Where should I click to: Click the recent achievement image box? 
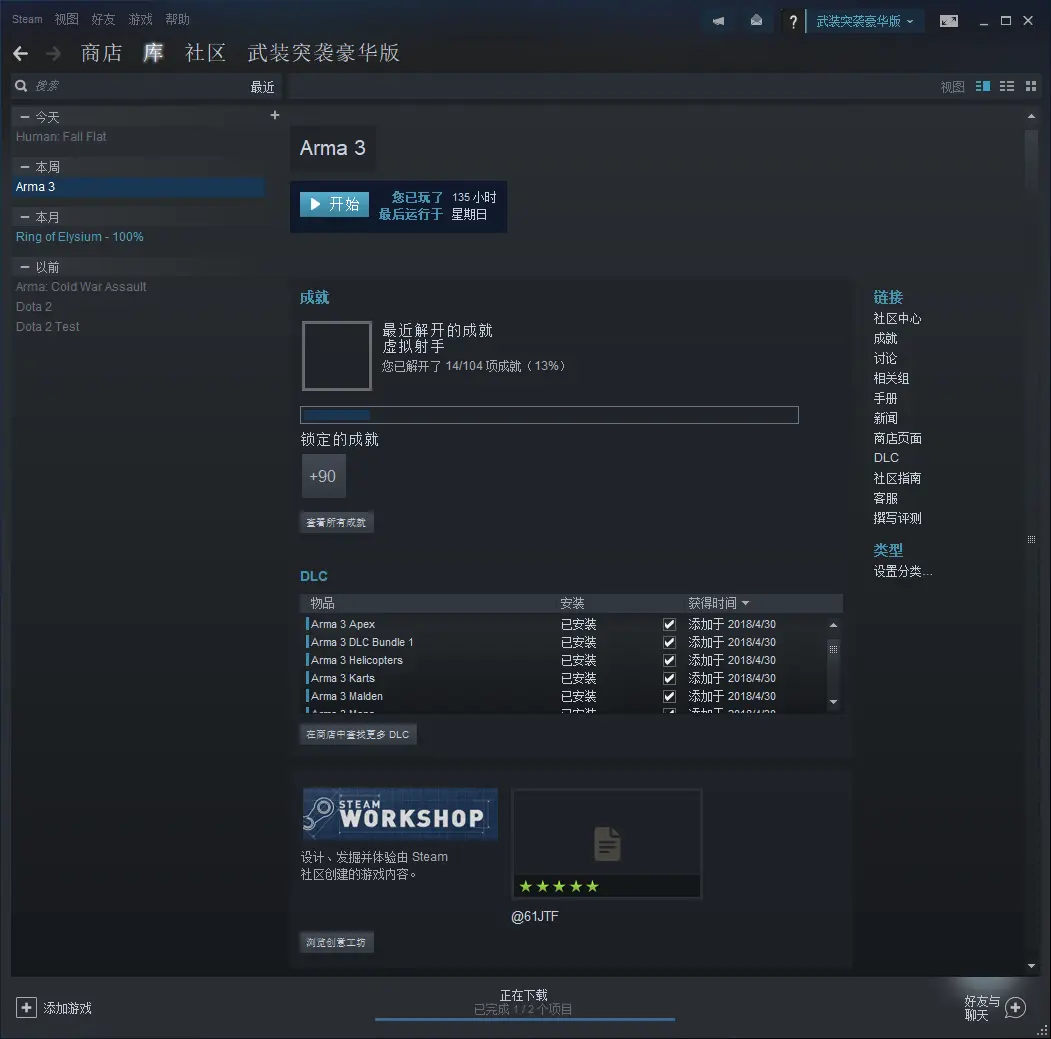336,355
